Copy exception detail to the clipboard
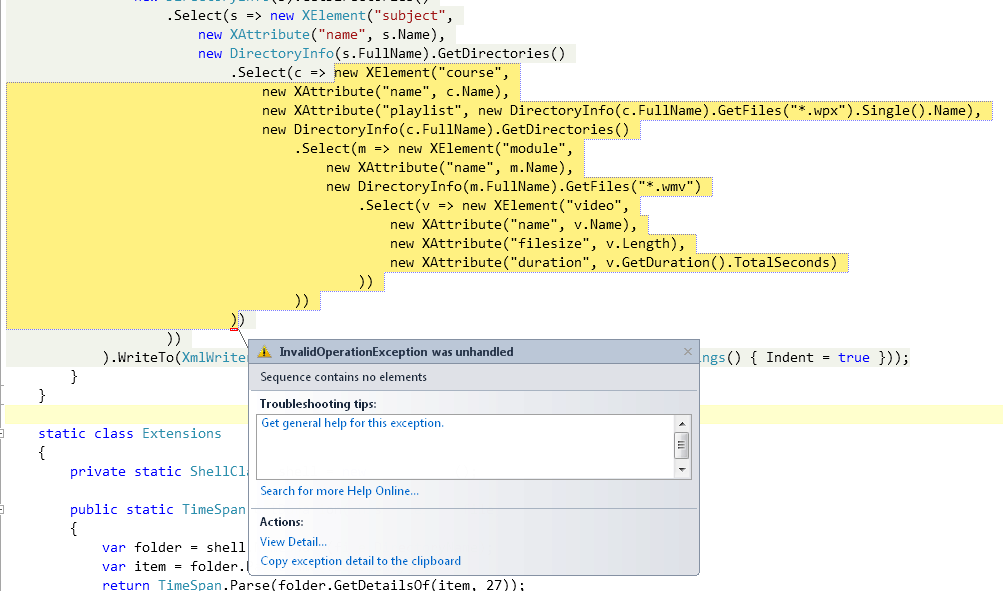The height and width of the screenshot is (591, 1003). [x=360, y=561]
